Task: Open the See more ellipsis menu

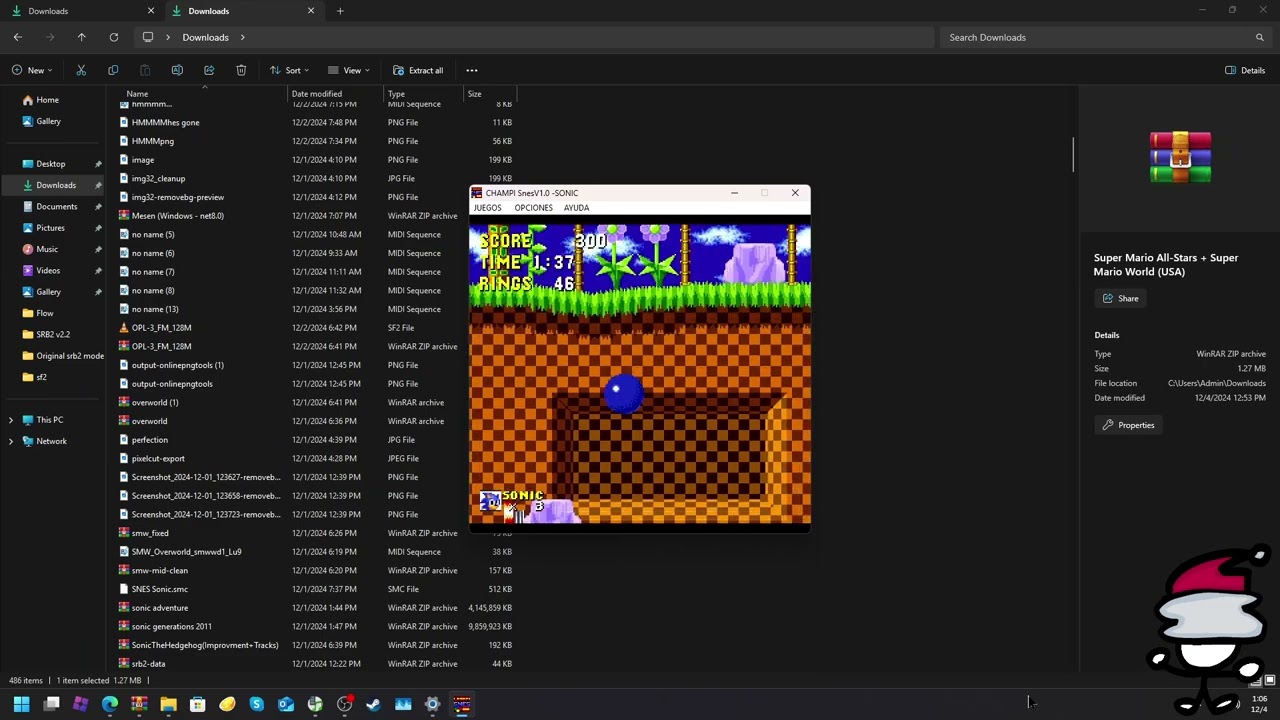Action: [x=472, y=70]
